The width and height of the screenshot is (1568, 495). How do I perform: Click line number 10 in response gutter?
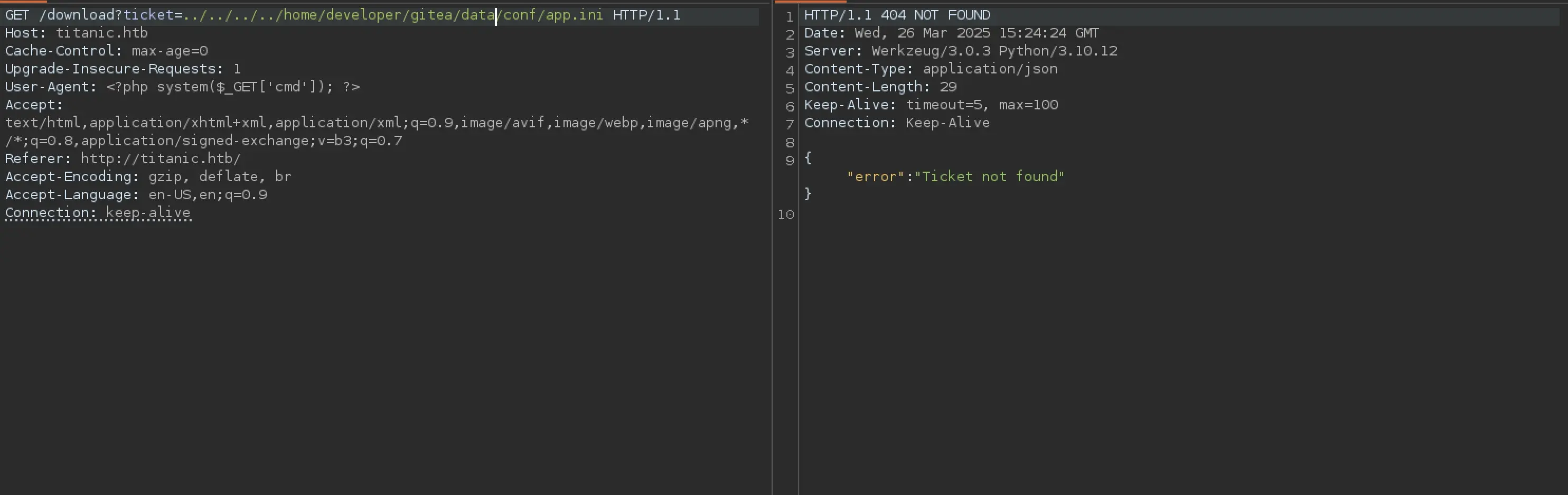786,215
